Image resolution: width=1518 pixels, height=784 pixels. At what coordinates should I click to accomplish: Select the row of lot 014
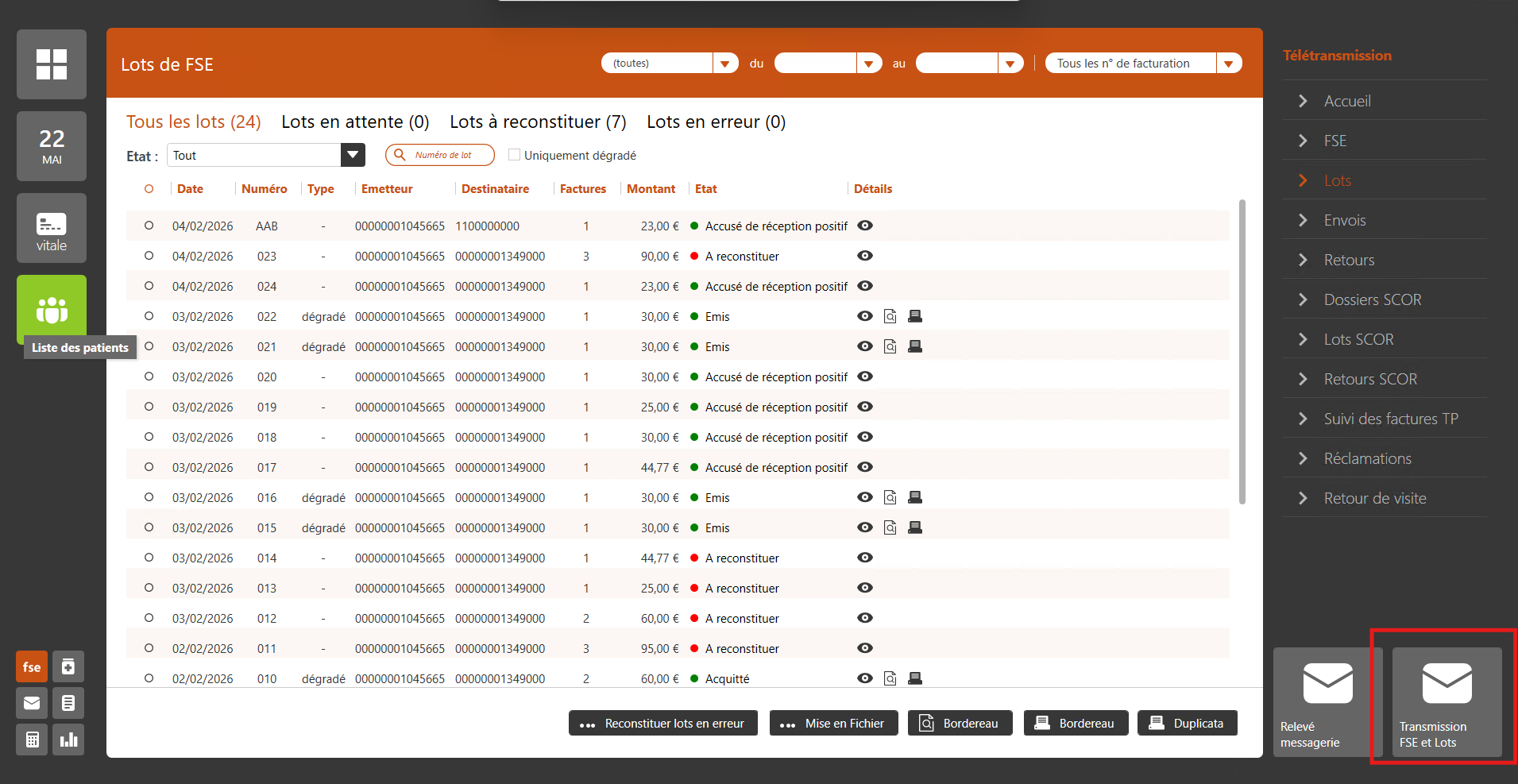click(x=149, y=558)
